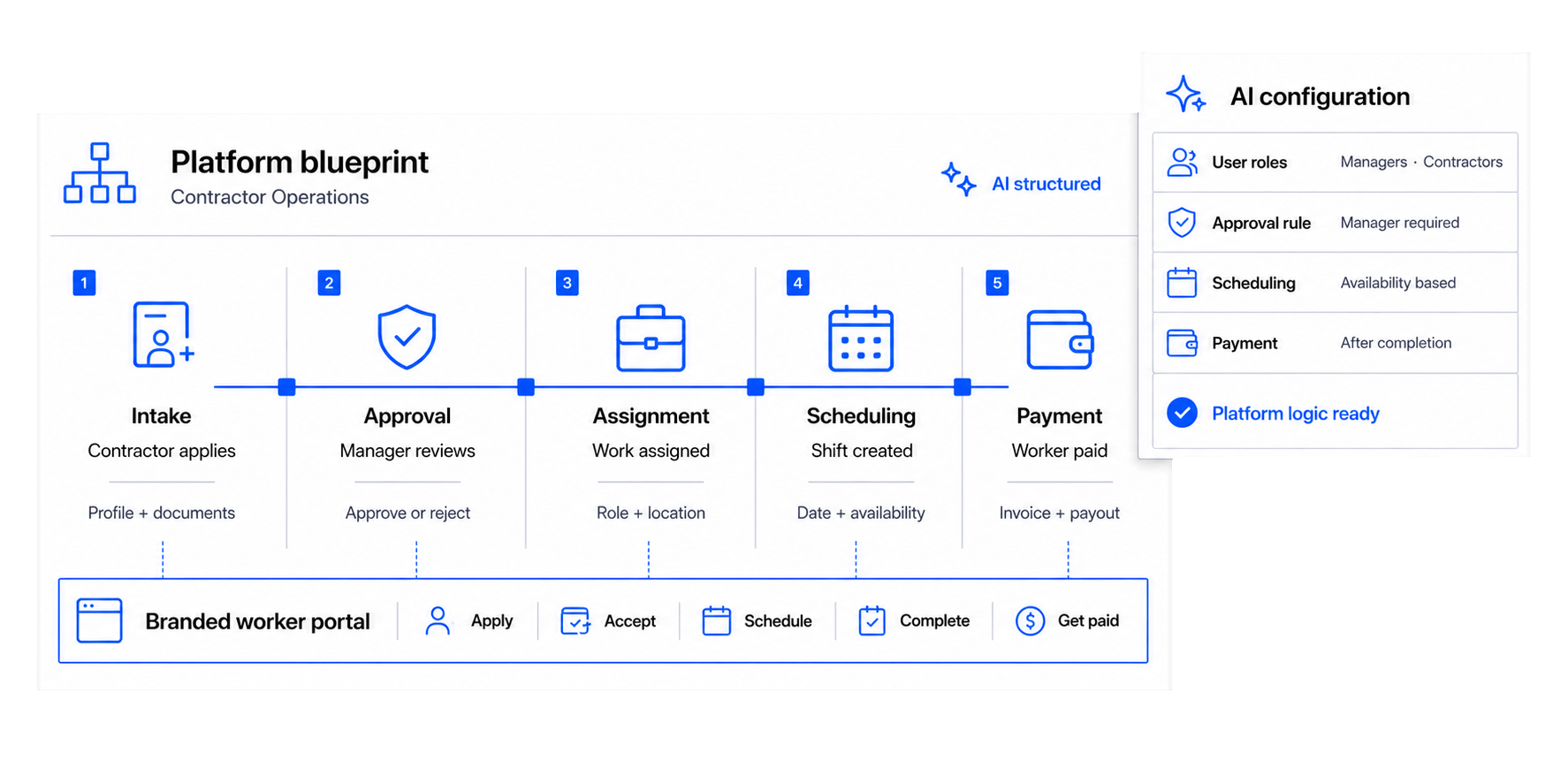Viewport: 1568px width, 784px height.
Task: Click the Apply person icon
Action: click(438, 620)
